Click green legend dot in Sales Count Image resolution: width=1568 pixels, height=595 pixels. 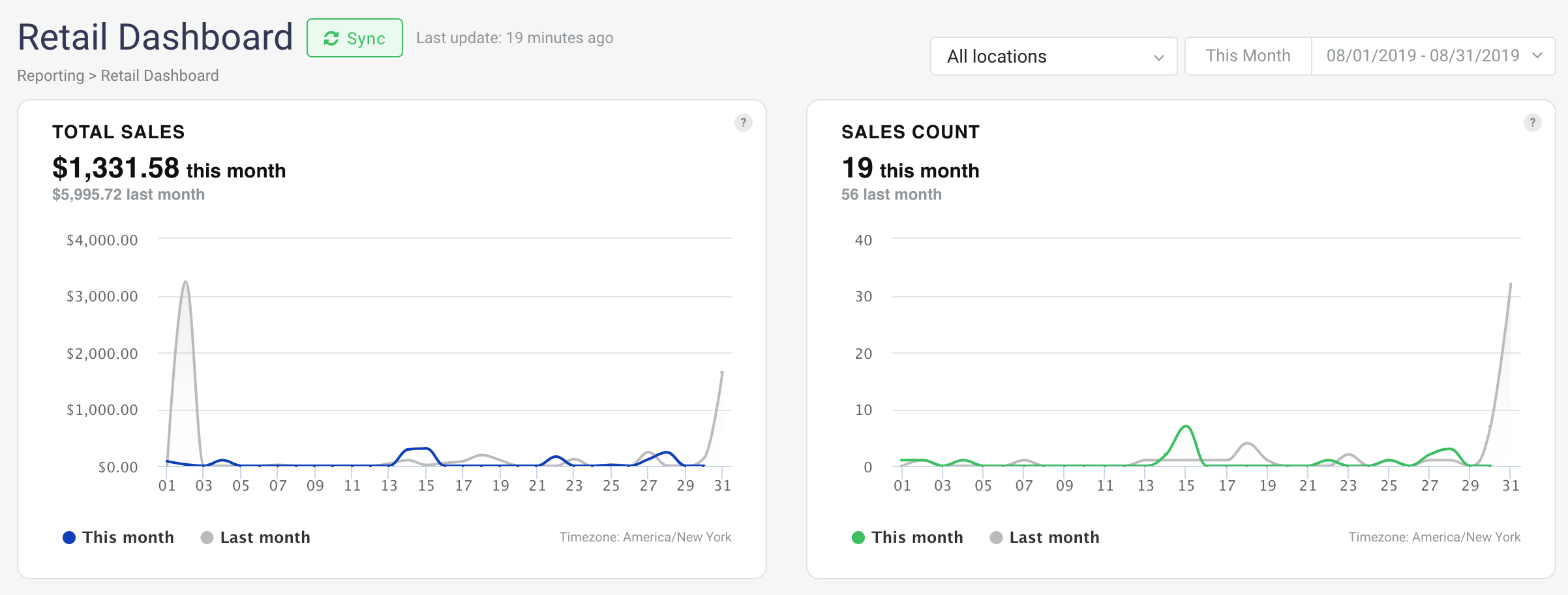(x=858, y=538)
